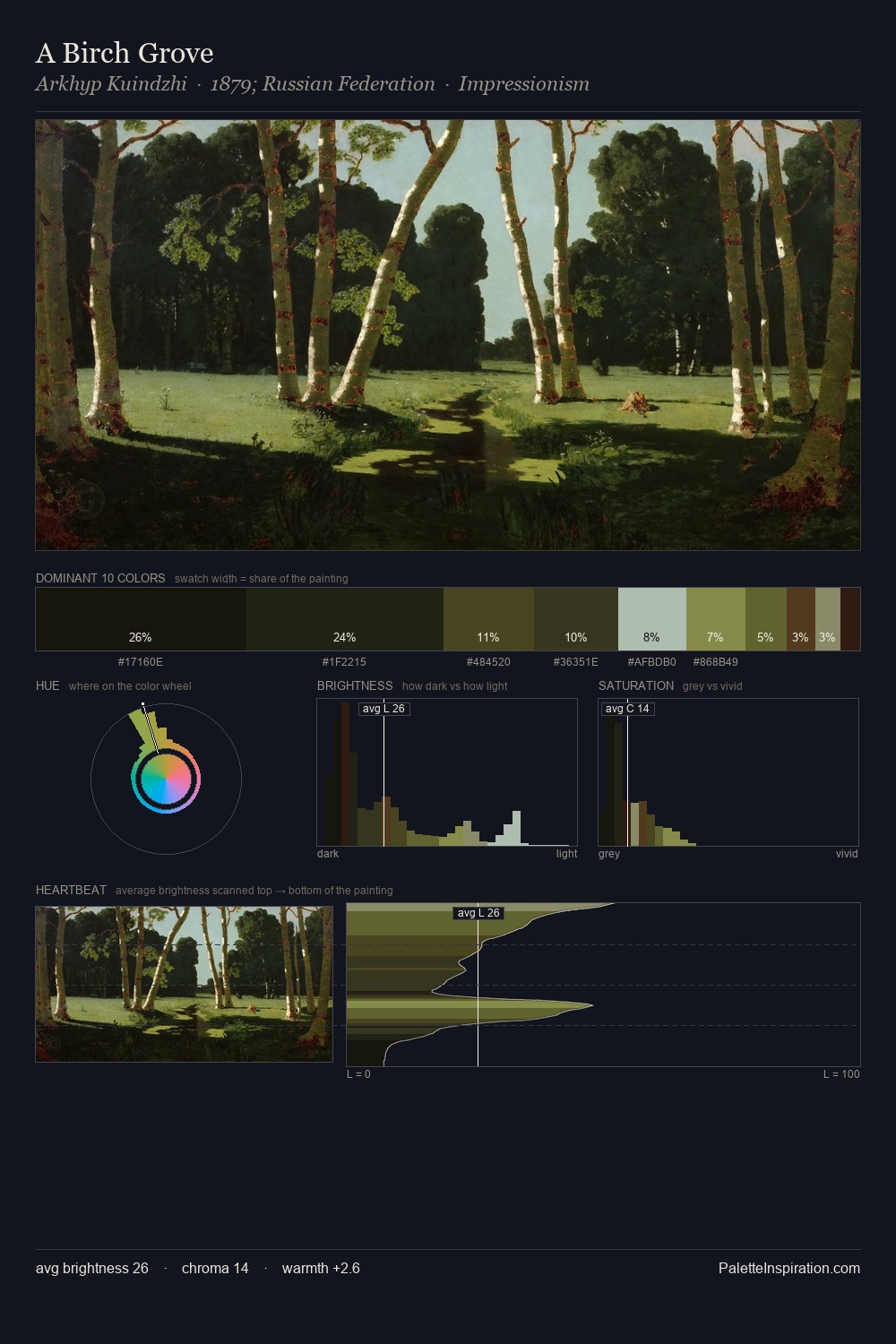Click the Impressionism style label
The height and width of the screenshot is (1344, 896).
(x=524, y=84)
